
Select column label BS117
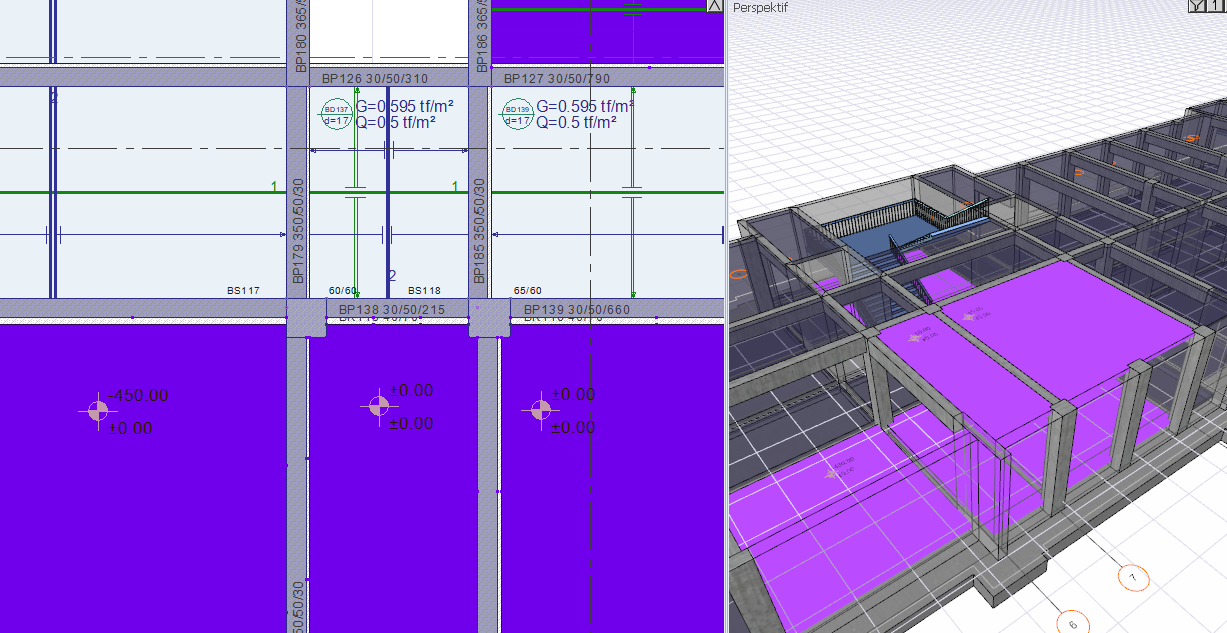point(243,291)
